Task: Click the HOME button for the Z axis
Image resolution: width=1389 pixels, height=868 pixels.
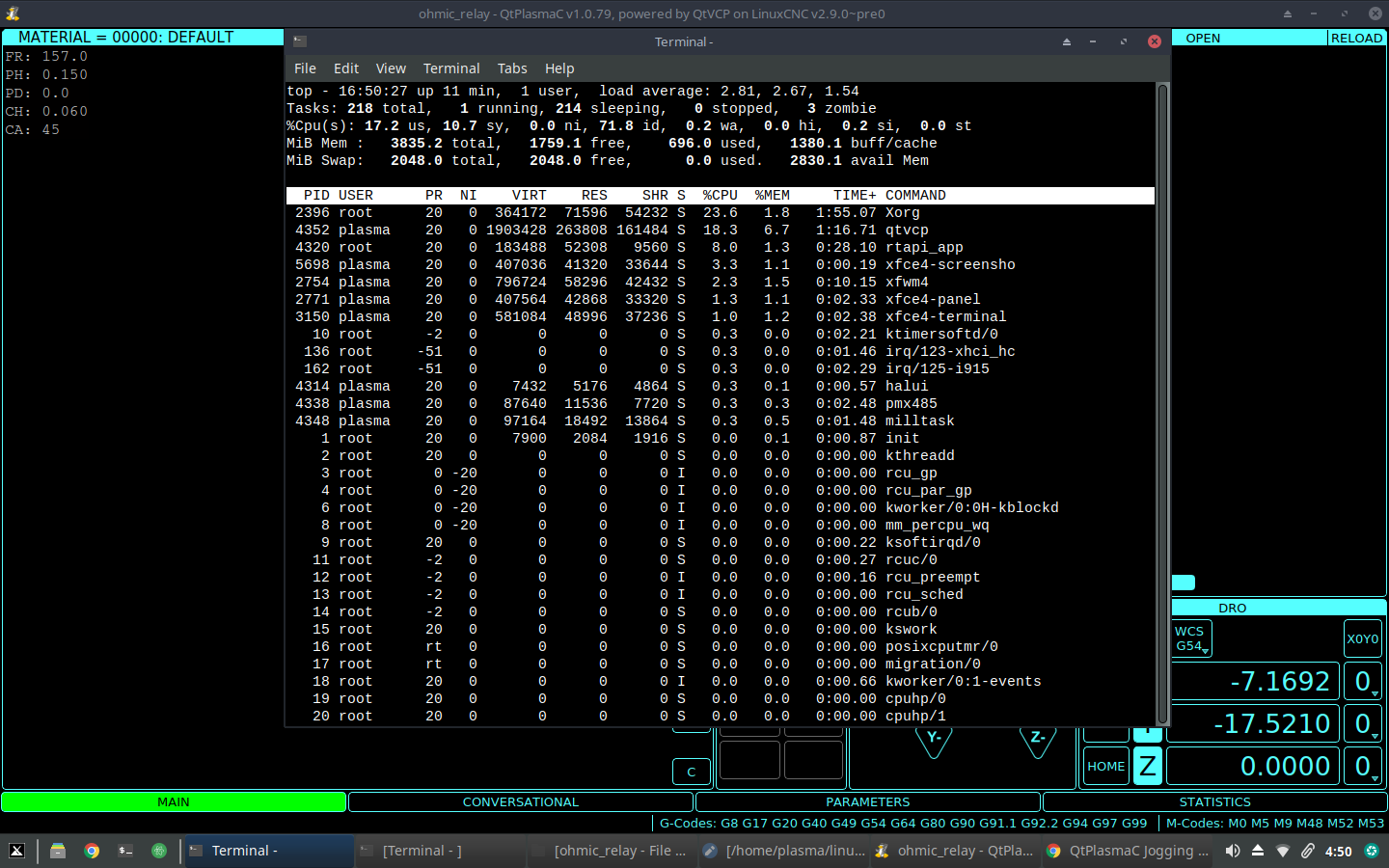Action: [x=1106, y=766]
